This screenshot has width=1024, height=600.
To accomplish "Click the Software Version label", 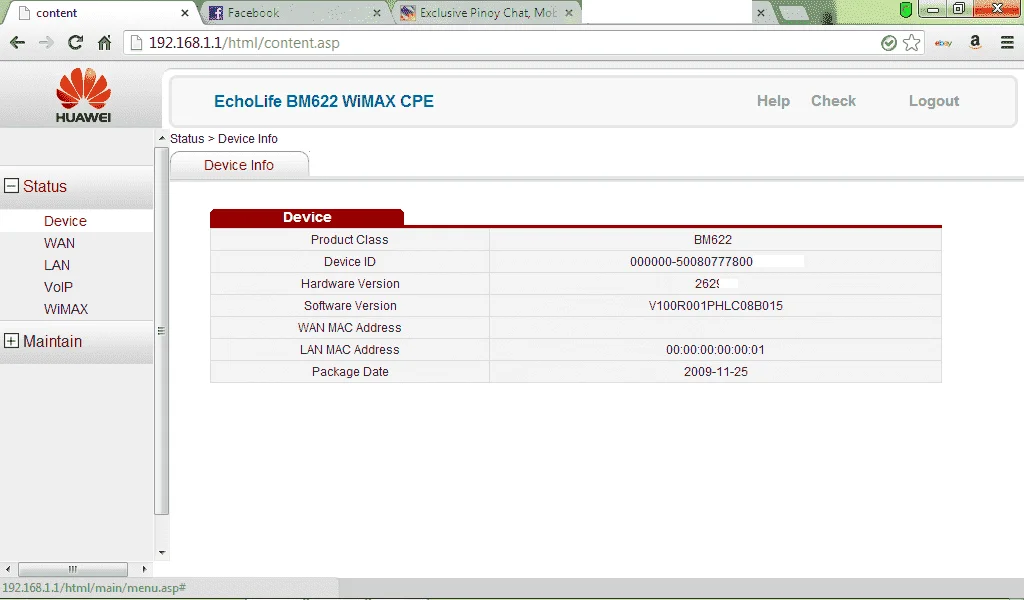I will (350, 306).
